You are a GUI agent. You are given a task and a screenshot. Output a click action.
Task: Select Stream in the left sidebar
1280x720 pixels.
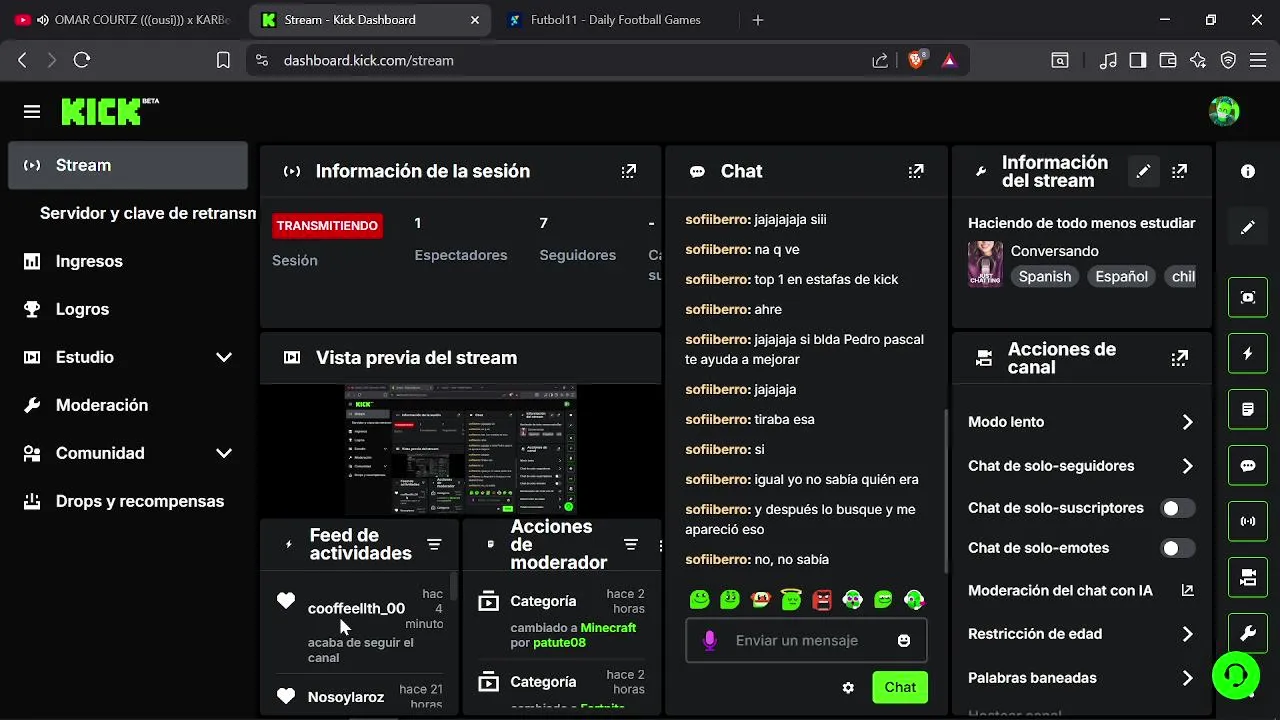[x=128, y=165]
